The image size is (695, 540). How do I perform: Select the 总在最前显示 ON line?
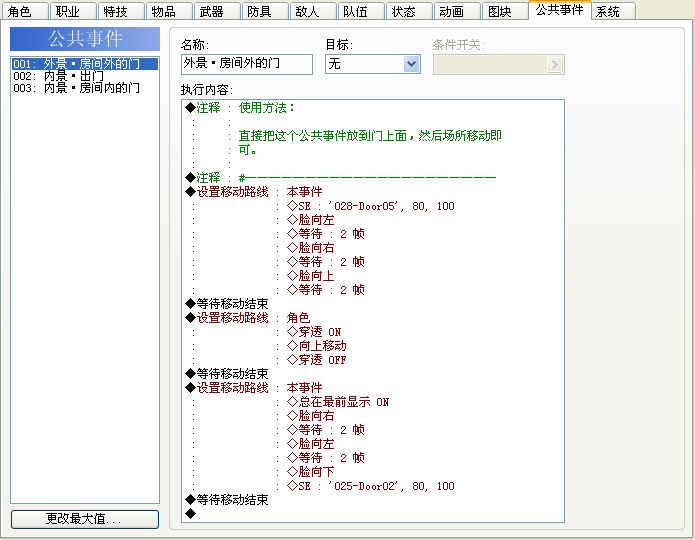[x=372, y=402]
